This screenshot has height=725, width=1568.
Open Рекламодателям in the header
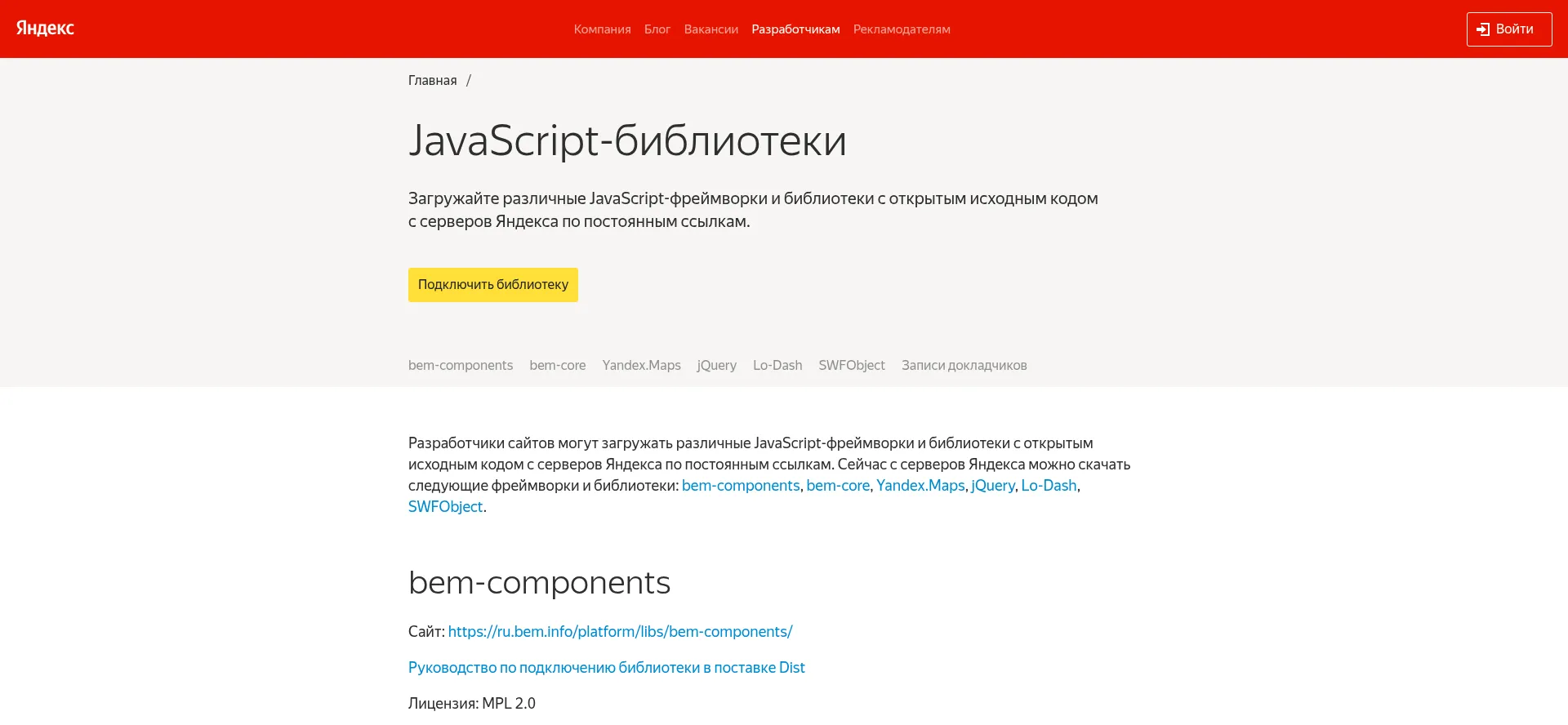[902, 29]
